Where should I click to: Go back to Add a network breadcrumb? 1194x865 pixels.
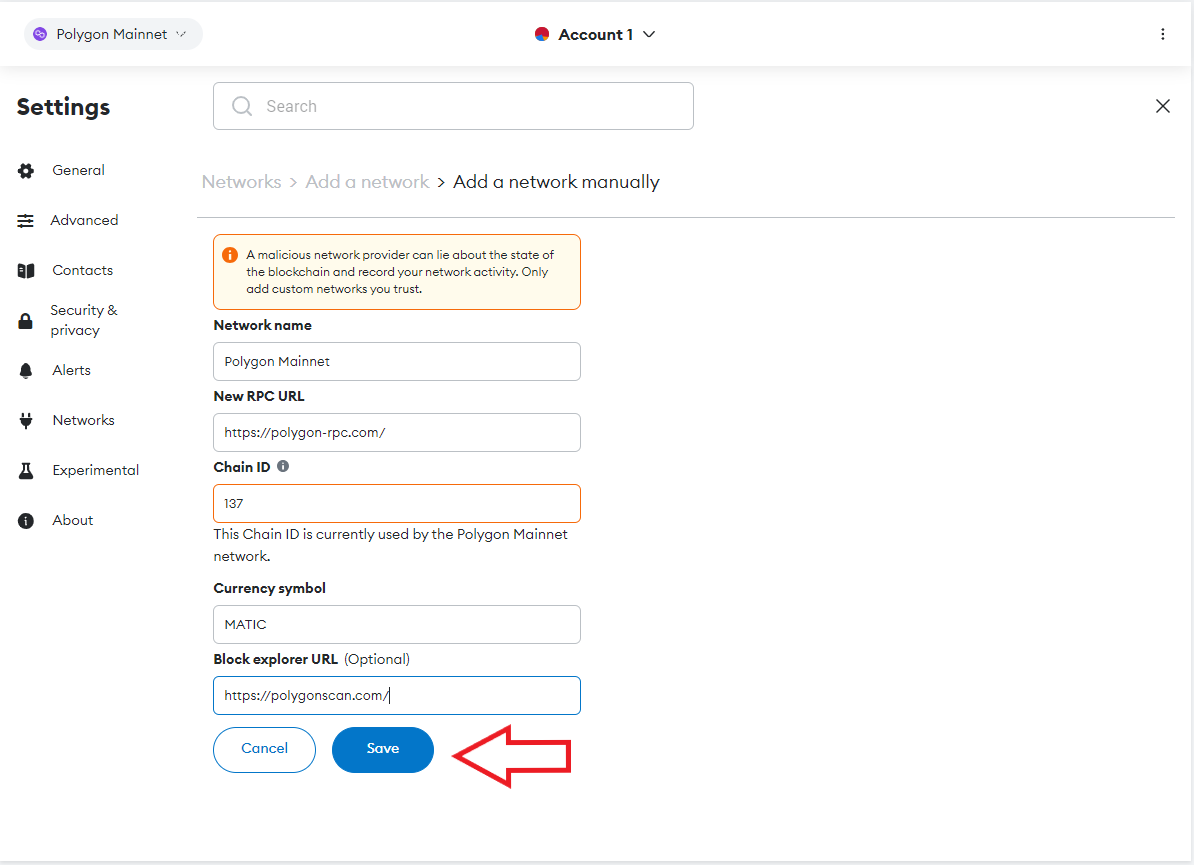click(367, 182)
